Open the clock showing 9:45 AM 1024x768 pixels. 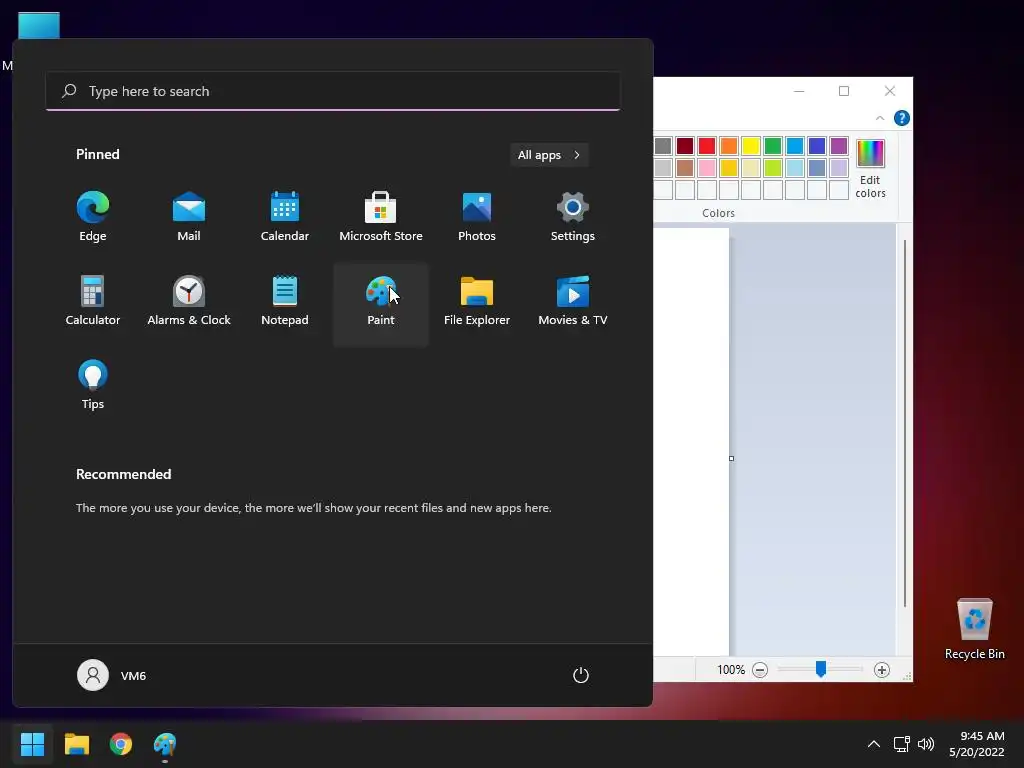click(977, 744)
